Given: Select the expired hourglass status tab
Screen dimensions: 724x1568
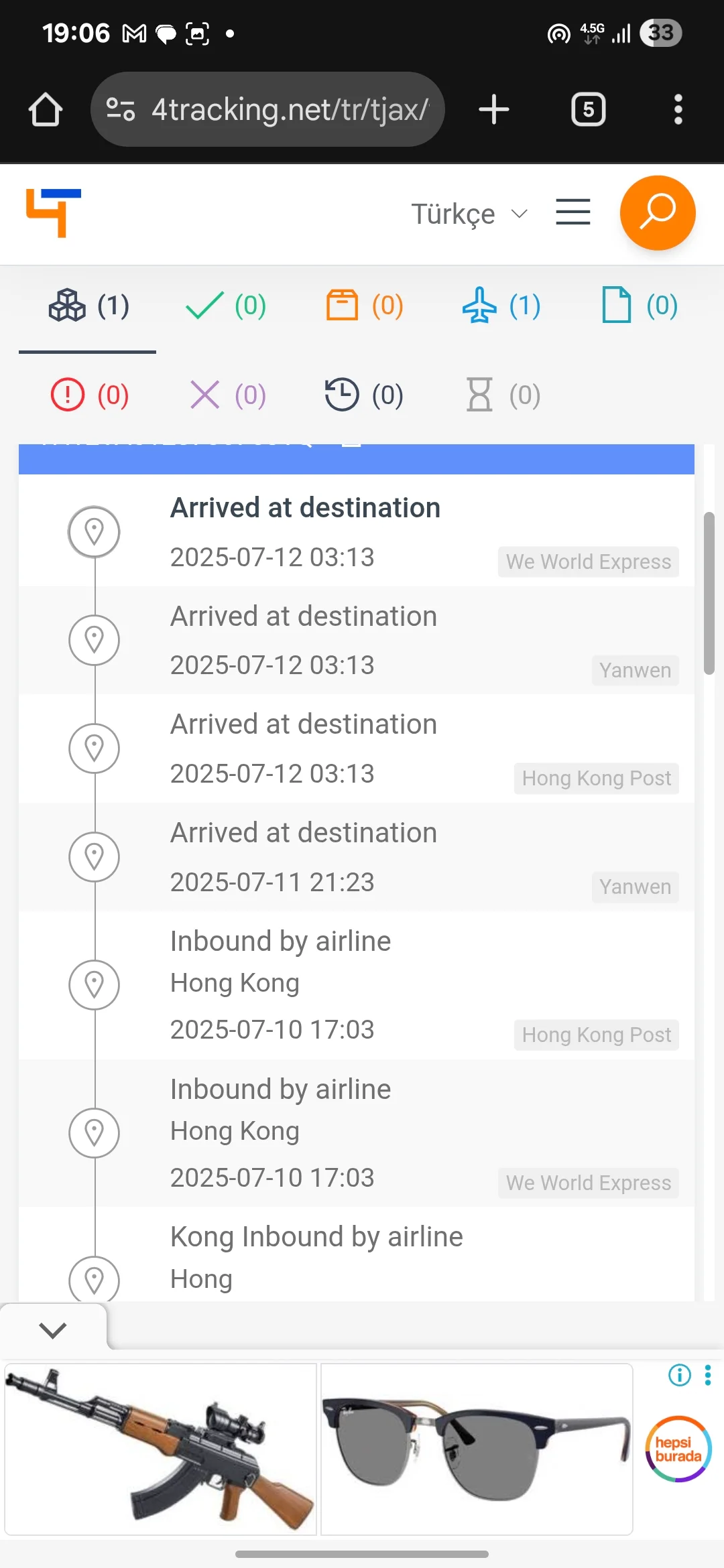Looking at the screenshot, I should tap(501, 395).
